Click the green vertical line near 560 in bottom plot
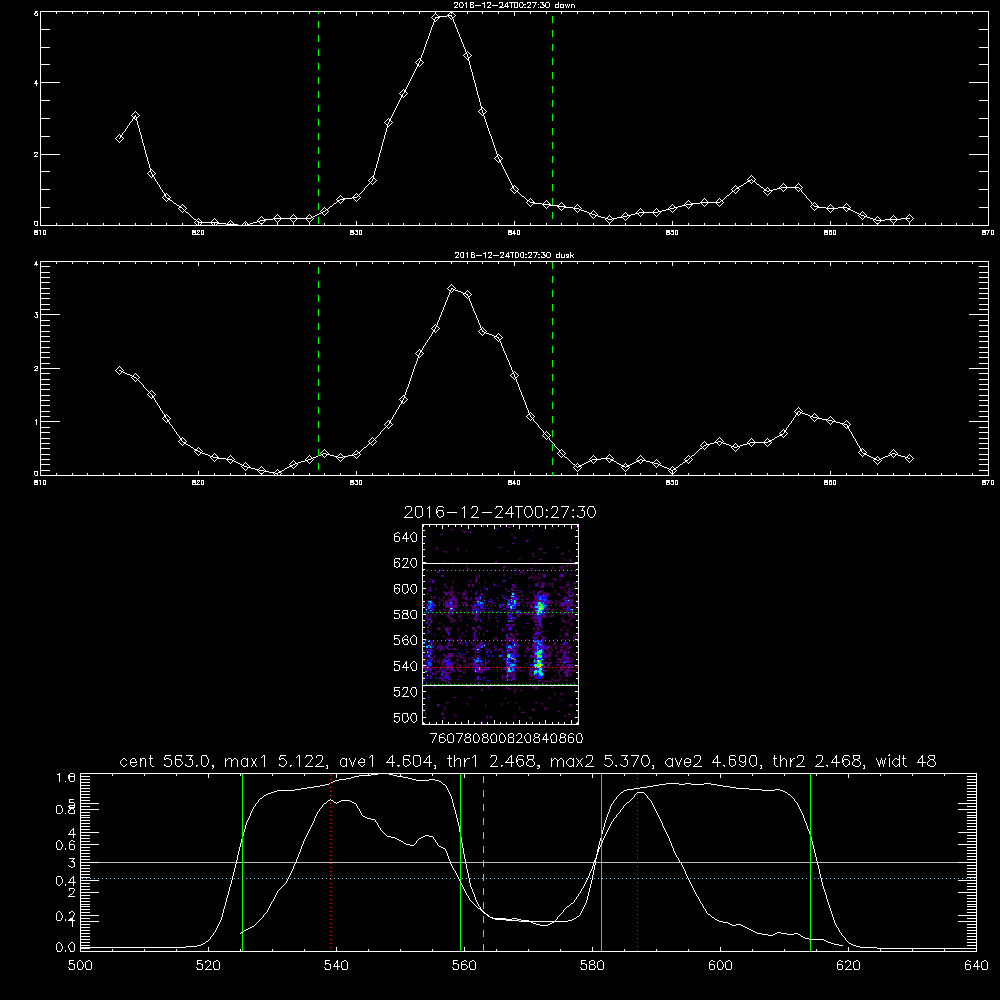Screen dimensions: 1000x1000 [460, 862]
